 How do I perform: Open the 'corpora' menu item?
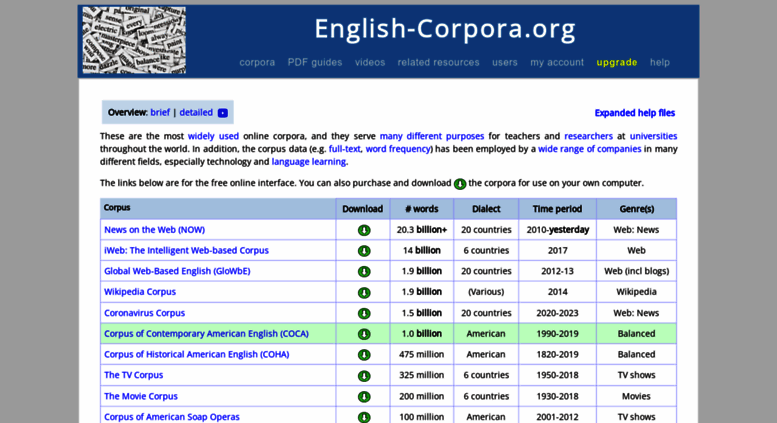[x=257, y=62]
